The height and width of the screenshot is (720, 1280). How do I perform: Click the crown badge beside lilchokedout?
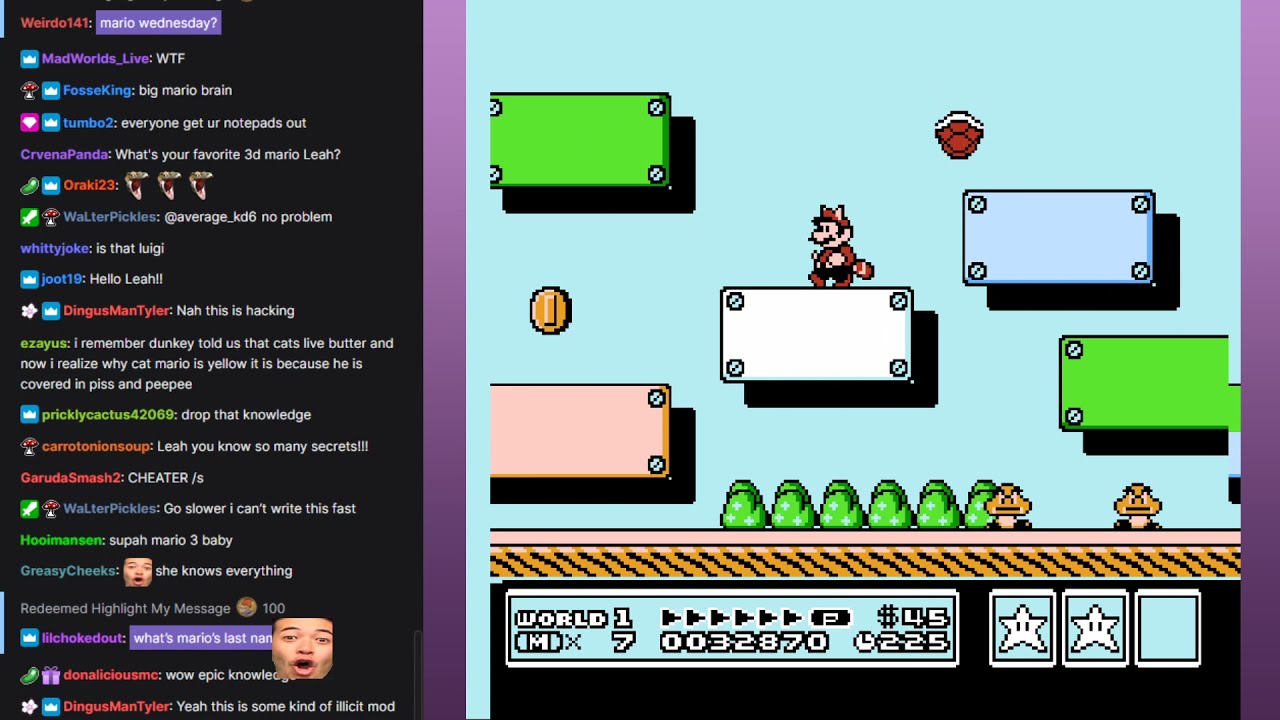(x=29, y=638)
